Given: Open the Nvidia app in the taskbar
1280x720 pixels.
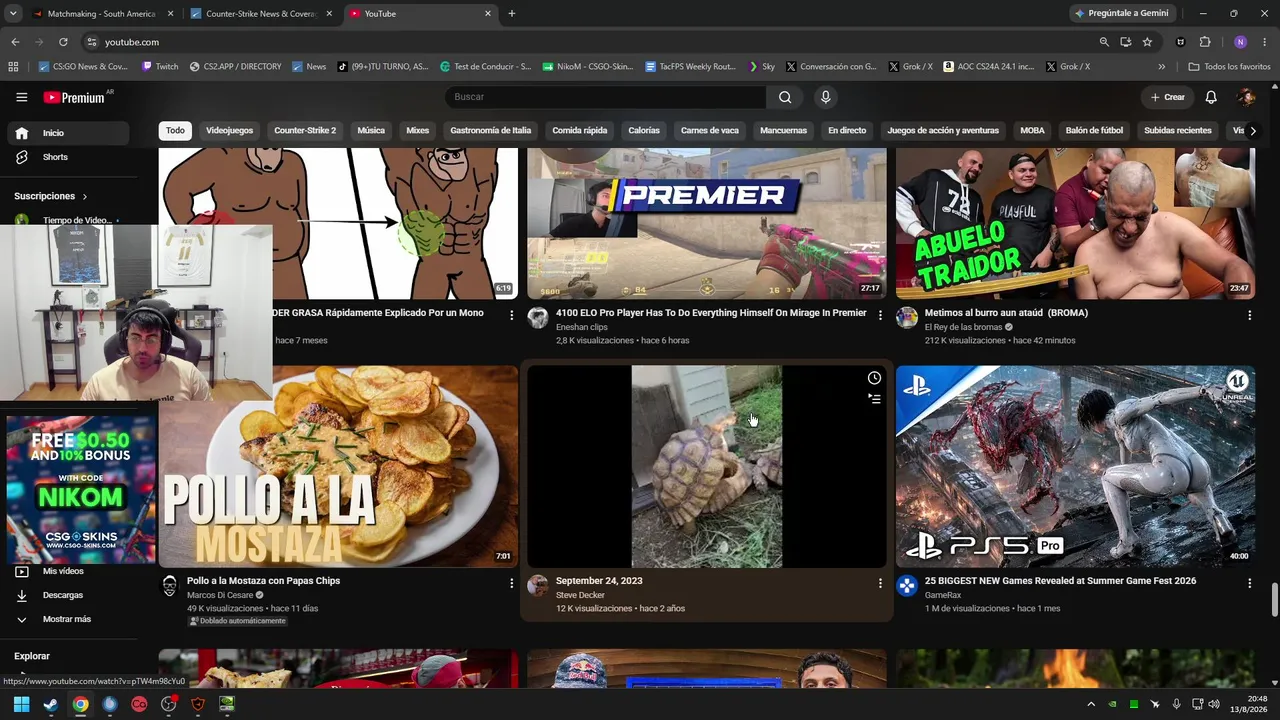Looking at the screenshot, I should (227, 704).
